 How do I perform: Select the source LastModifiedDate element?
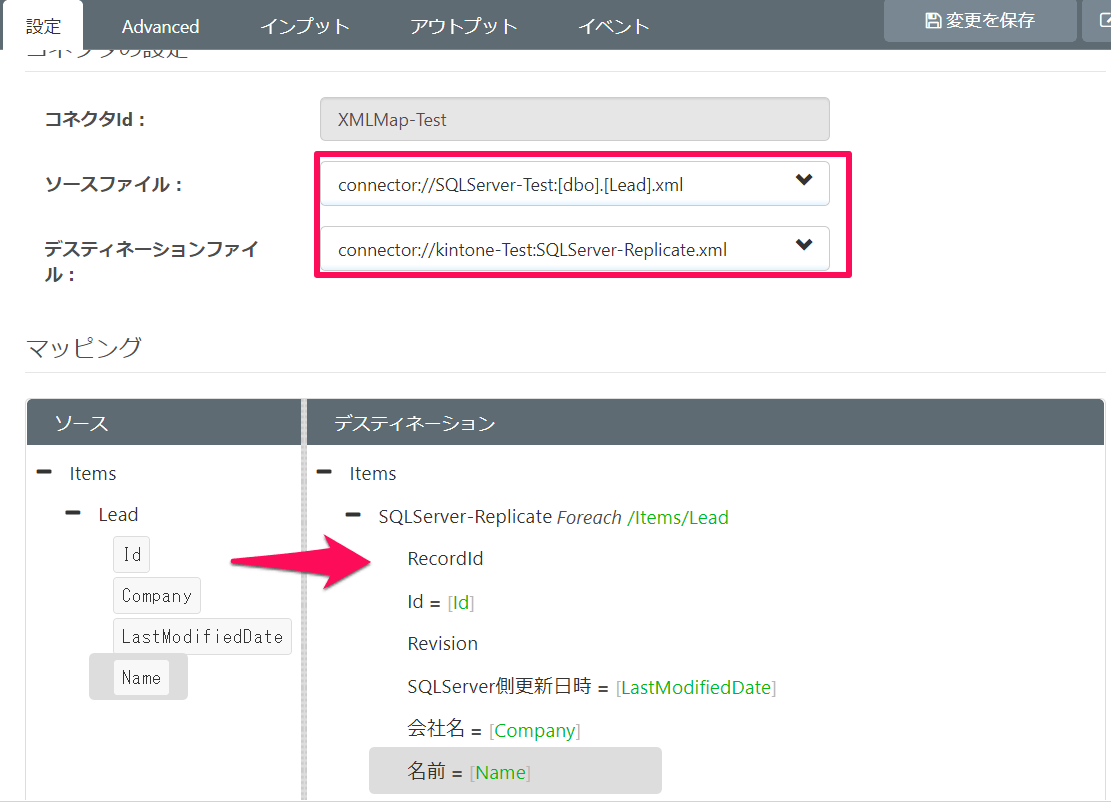202,636
